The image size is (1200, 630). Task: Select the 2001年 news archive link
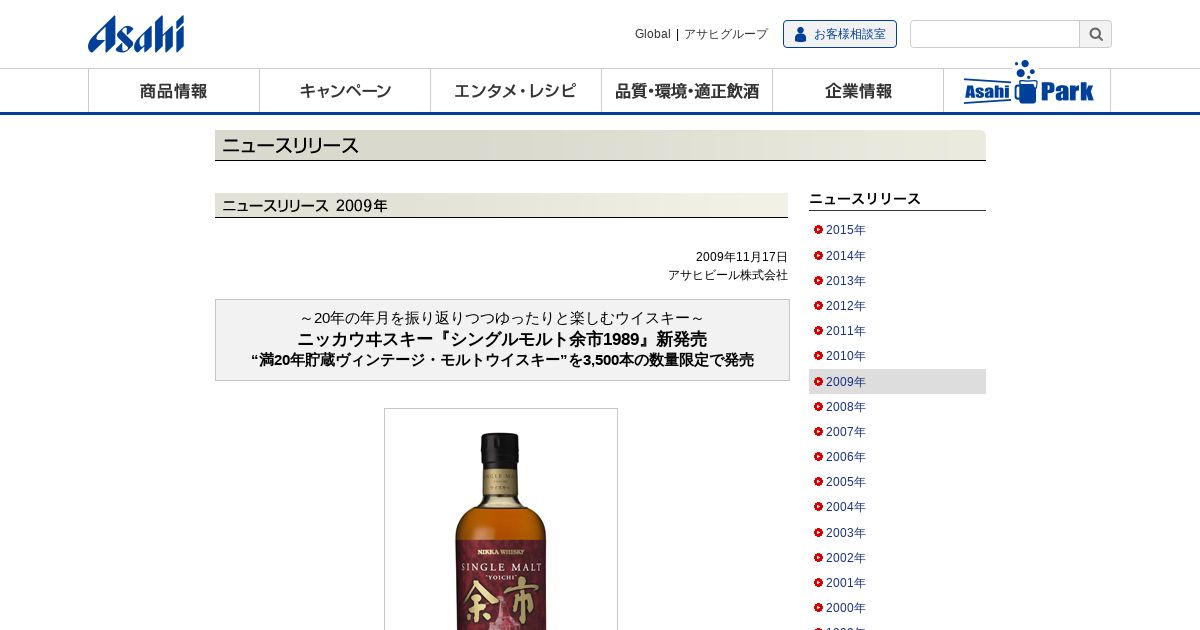tap(846, 583)
